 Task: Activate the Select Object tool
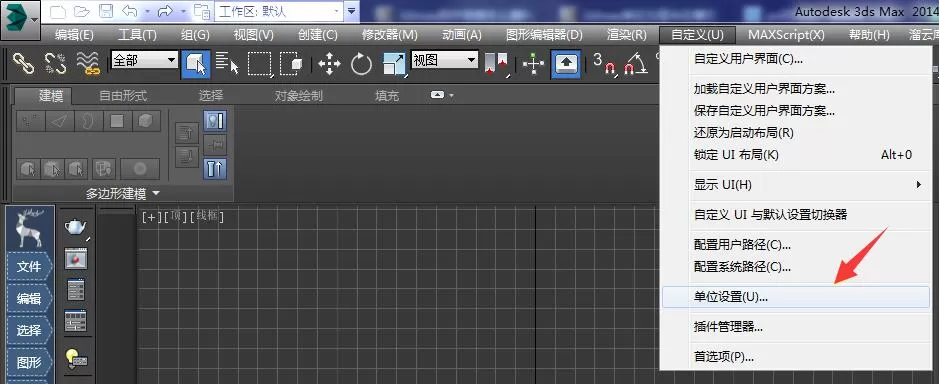(196, 64)
